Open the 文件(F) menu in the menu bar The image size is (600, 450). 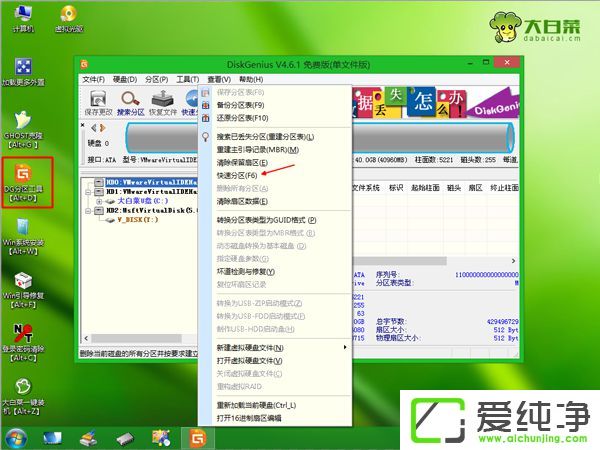click(93, 78)
